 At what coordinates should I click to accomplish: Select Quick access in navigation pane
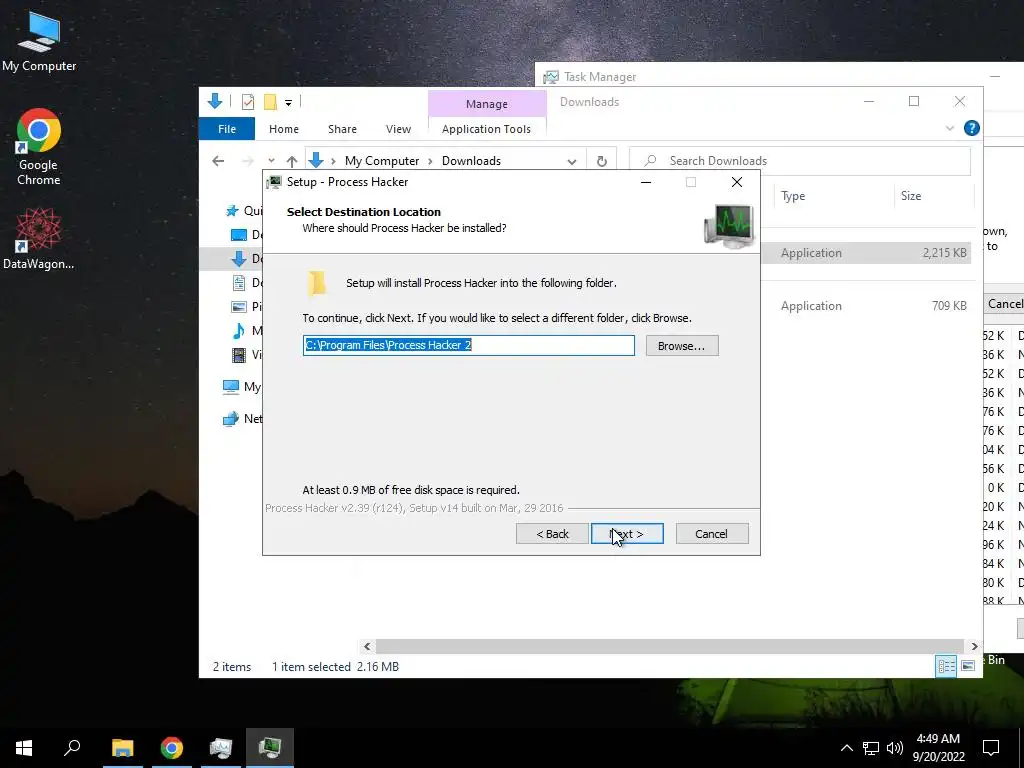pyautogui.click(x=243, y=210)
